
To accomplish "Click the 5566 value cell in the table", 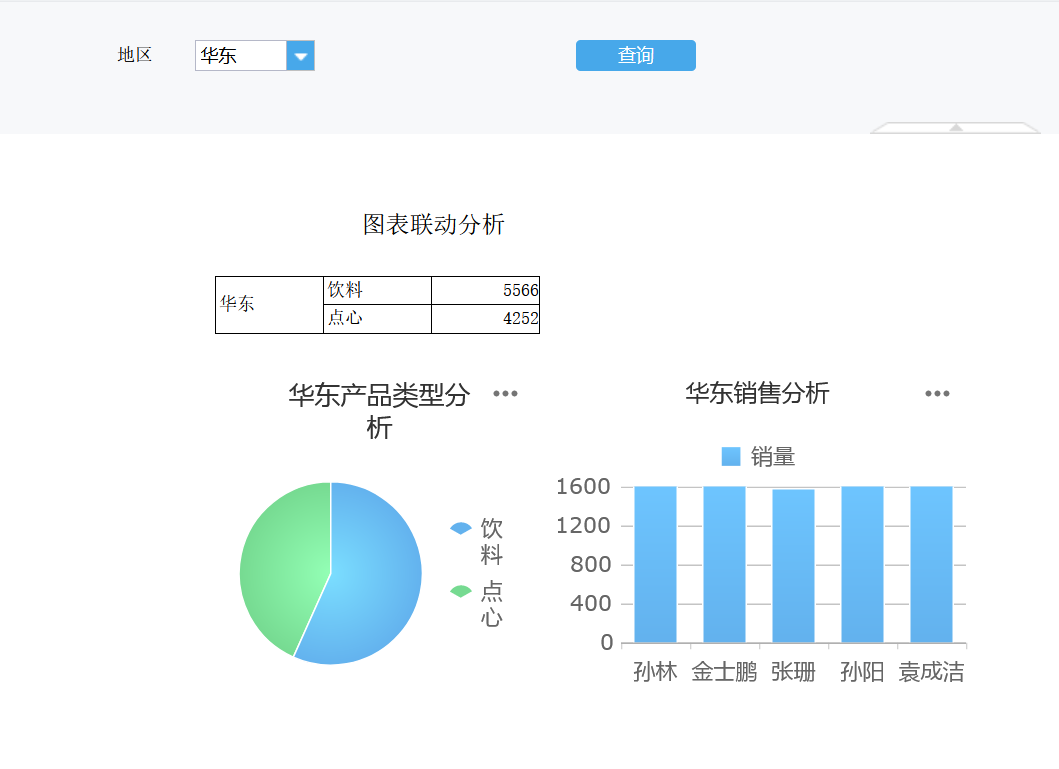I will [486, 290].
